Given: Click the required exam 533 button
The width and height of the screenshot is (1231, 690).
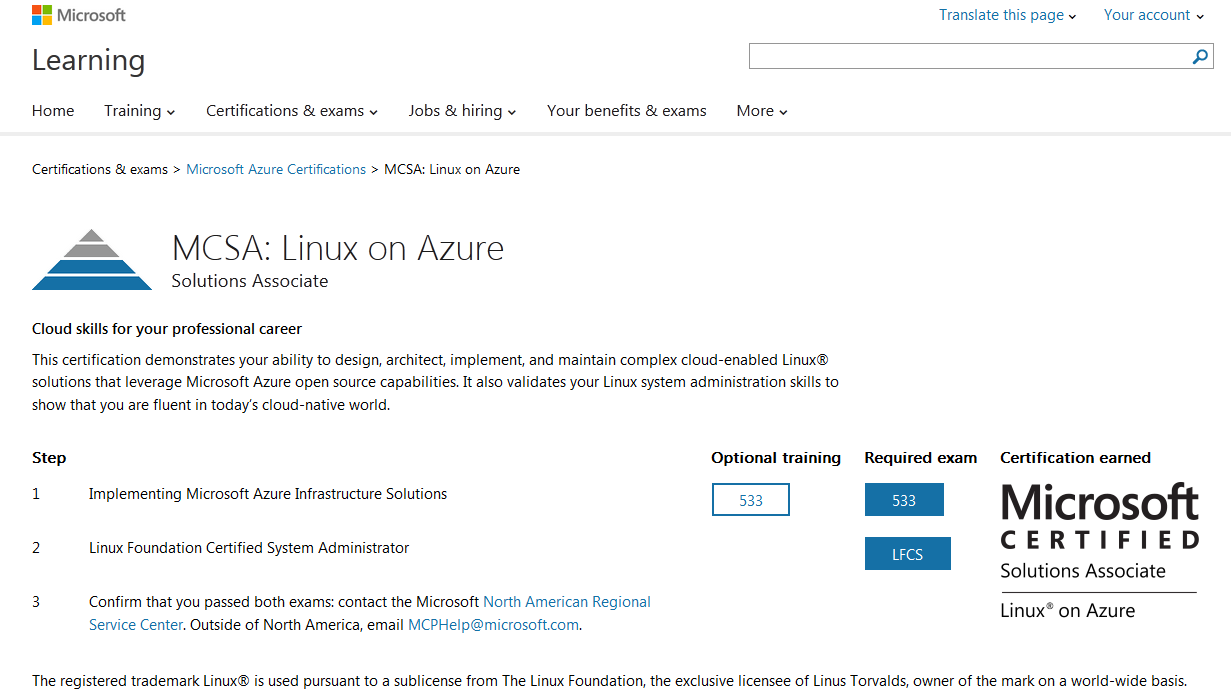Looking at the screenshot, I should (x=904, y=500).
